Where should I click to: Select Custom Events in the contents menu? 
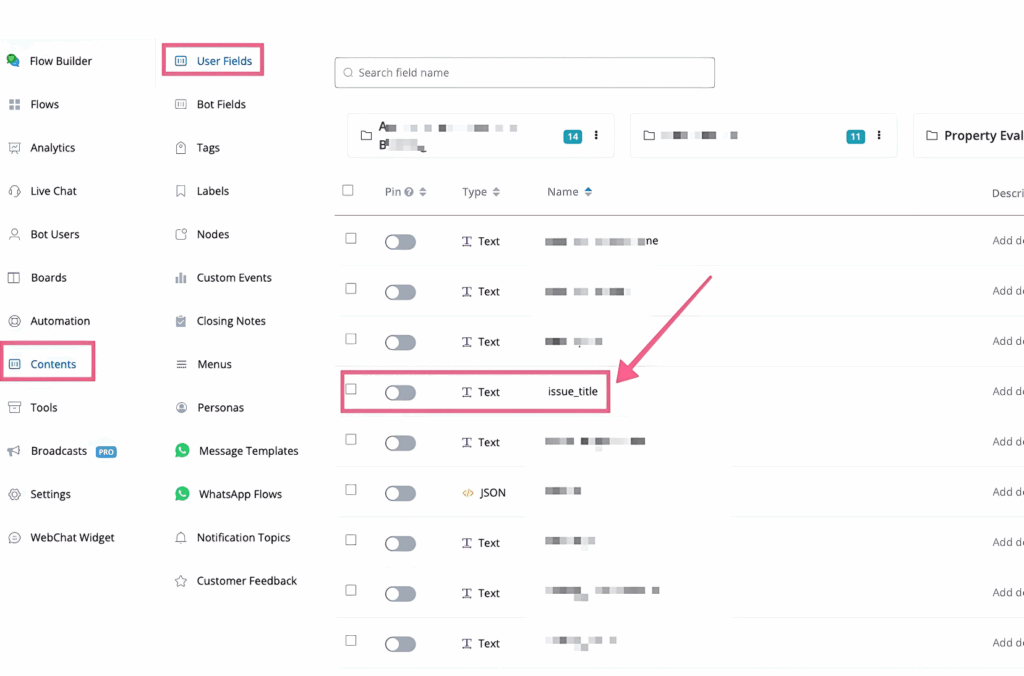point(233,278)
